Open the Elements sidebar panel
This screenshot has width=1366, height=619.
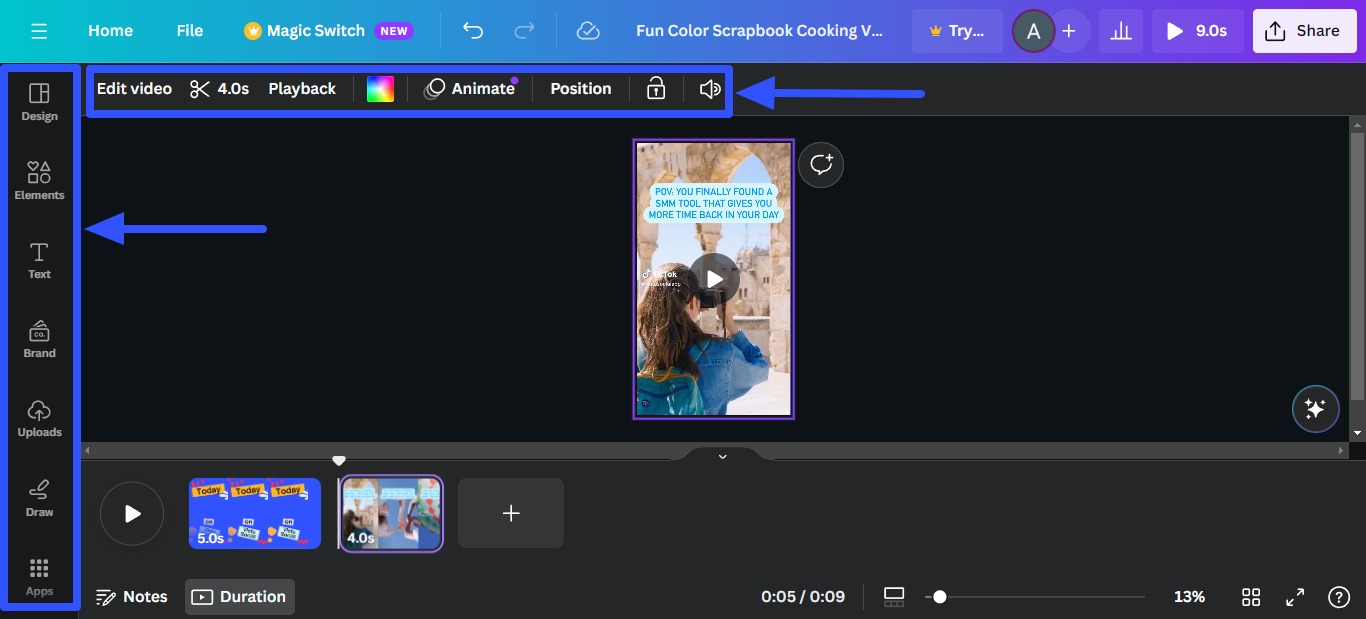tap(39, 180)
